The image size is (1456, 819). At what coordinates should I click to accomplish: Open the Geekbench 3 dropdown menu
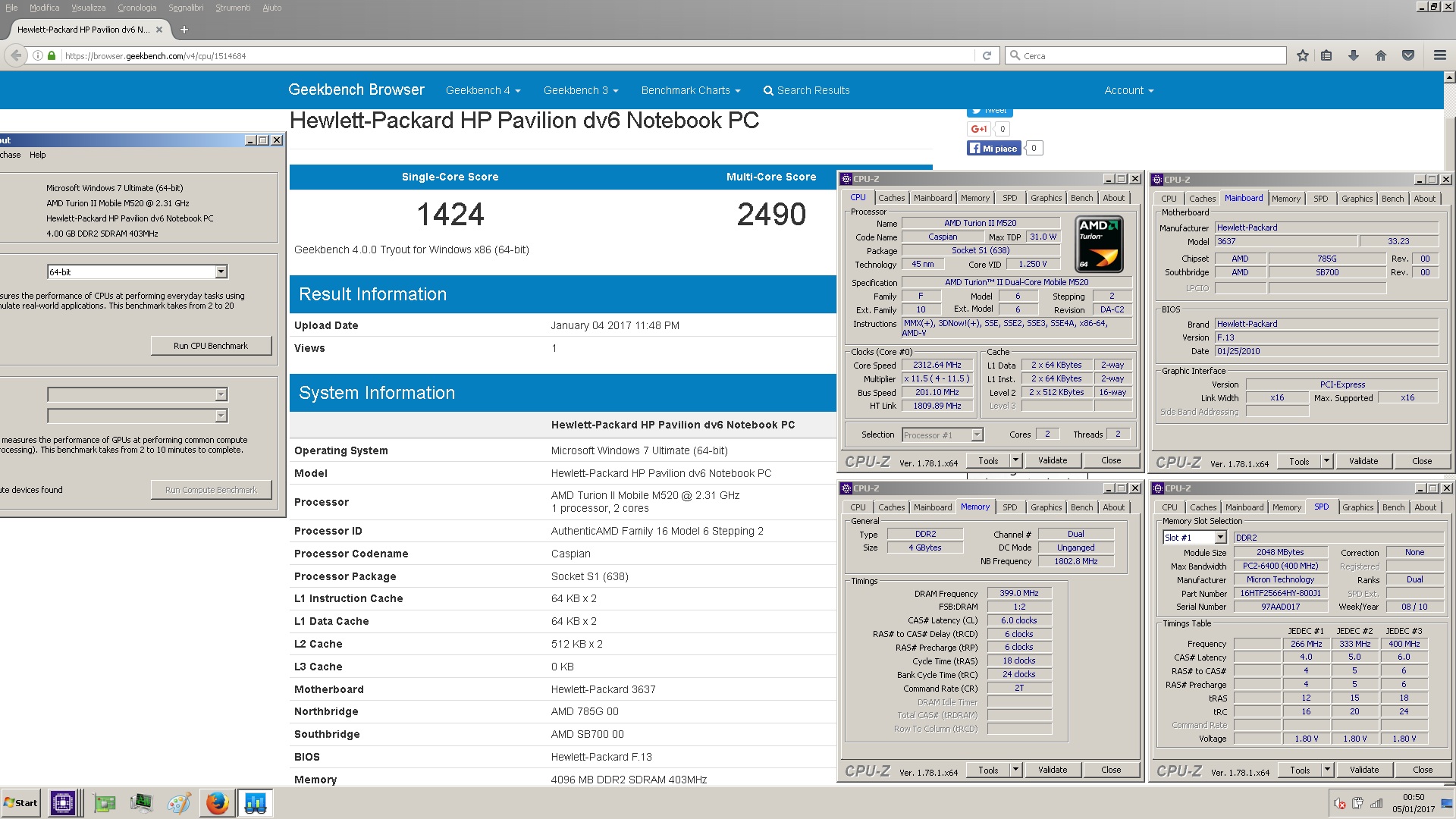click(581, 90)
